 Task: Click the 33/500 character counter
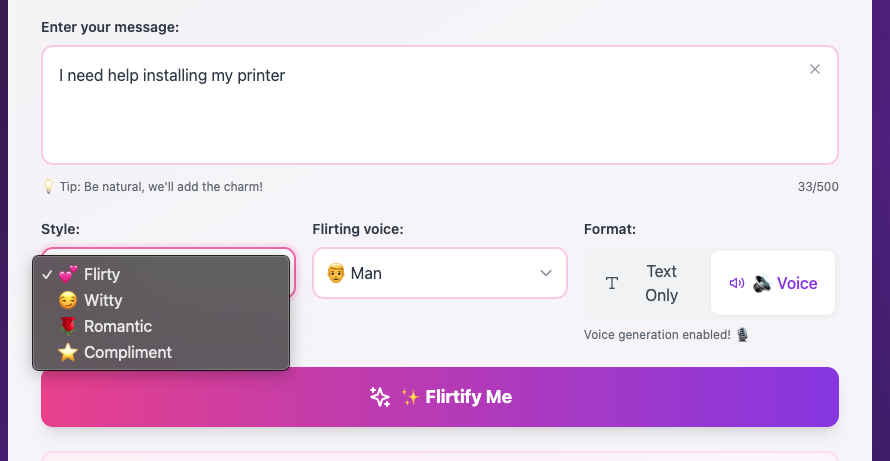click(819, 187)
